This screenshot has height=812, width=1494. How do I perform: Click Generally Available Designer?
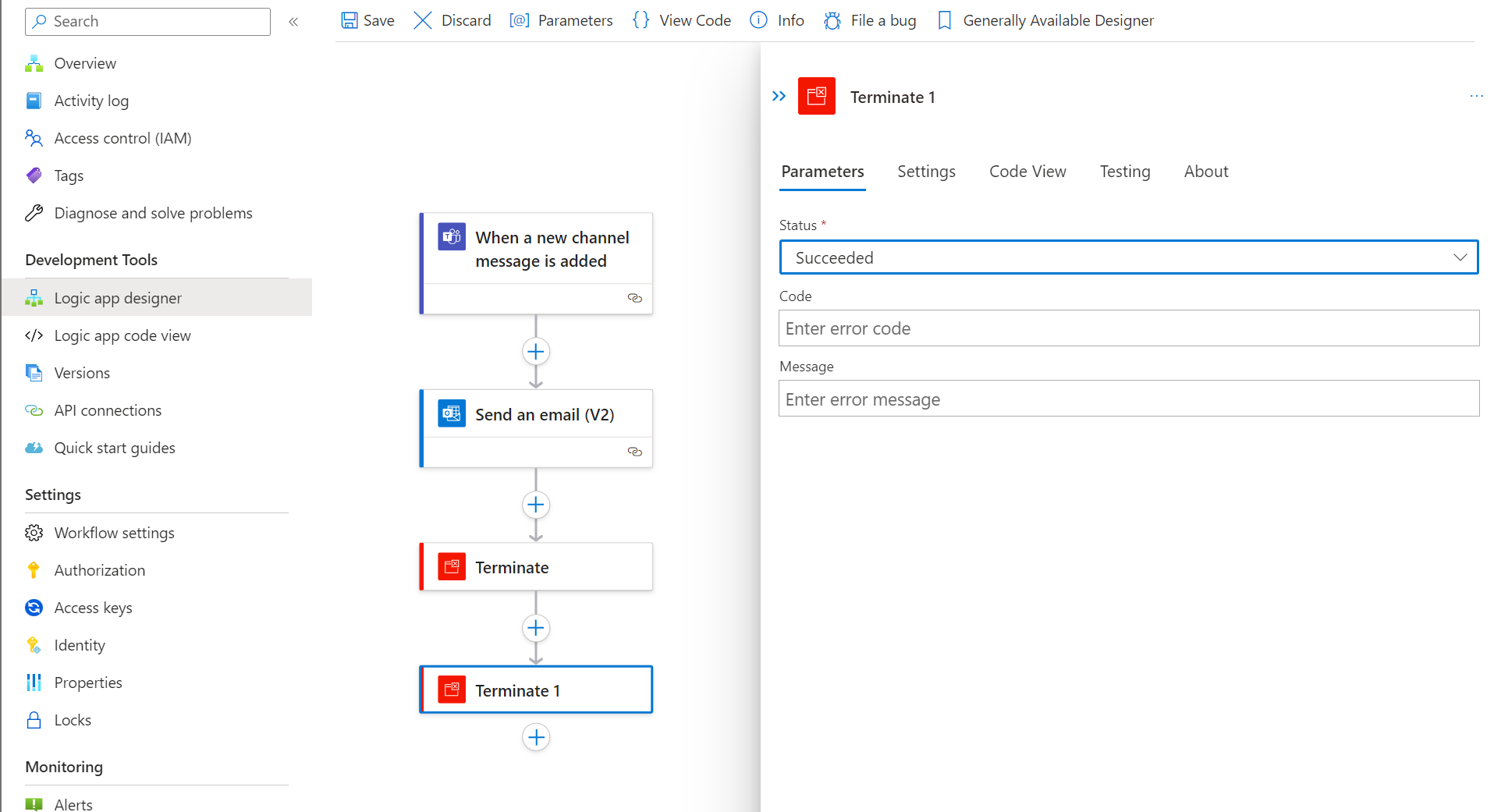tap(1058, 20)
